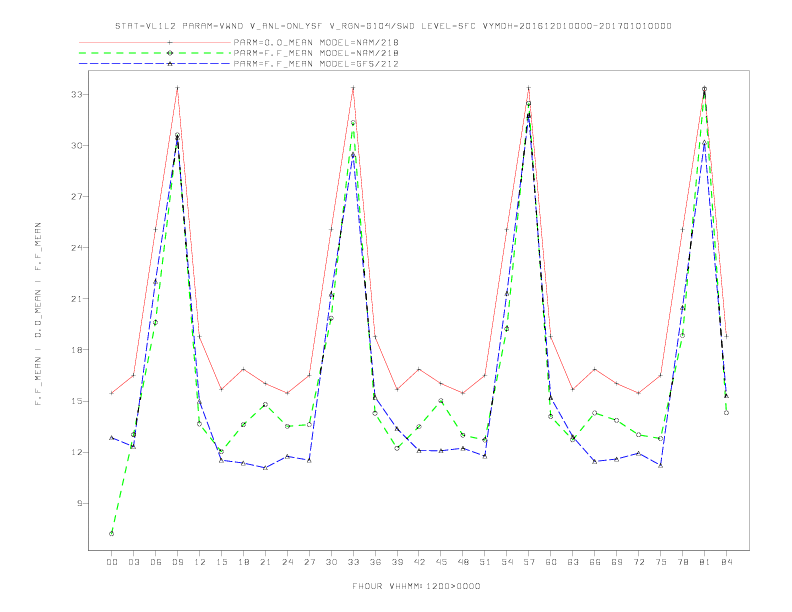
Task: Click y-axis tick label 24
Action: 76,247
